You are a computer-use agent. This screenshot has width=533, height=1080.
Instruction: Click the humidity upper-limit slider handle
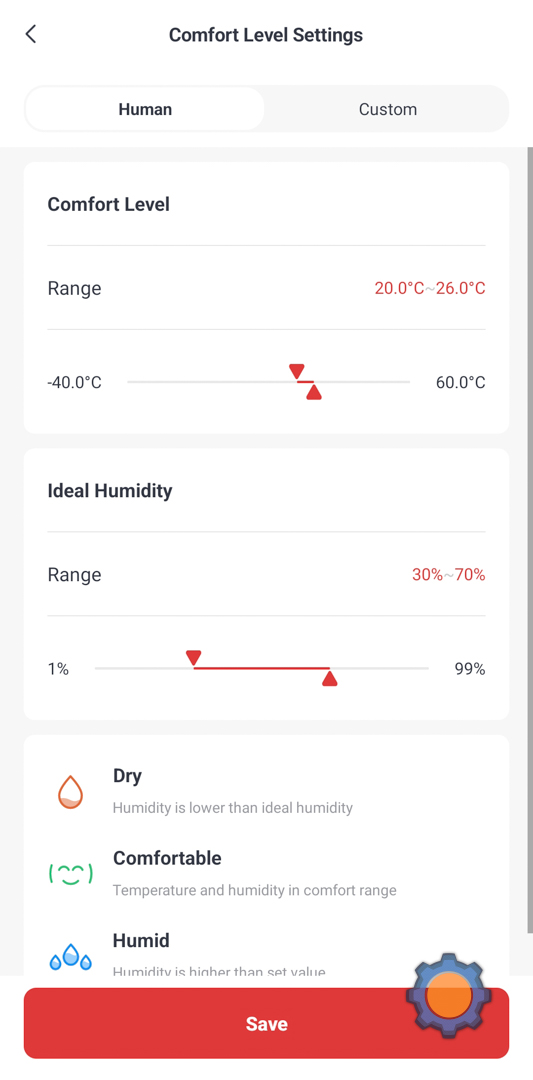point(330,679)
